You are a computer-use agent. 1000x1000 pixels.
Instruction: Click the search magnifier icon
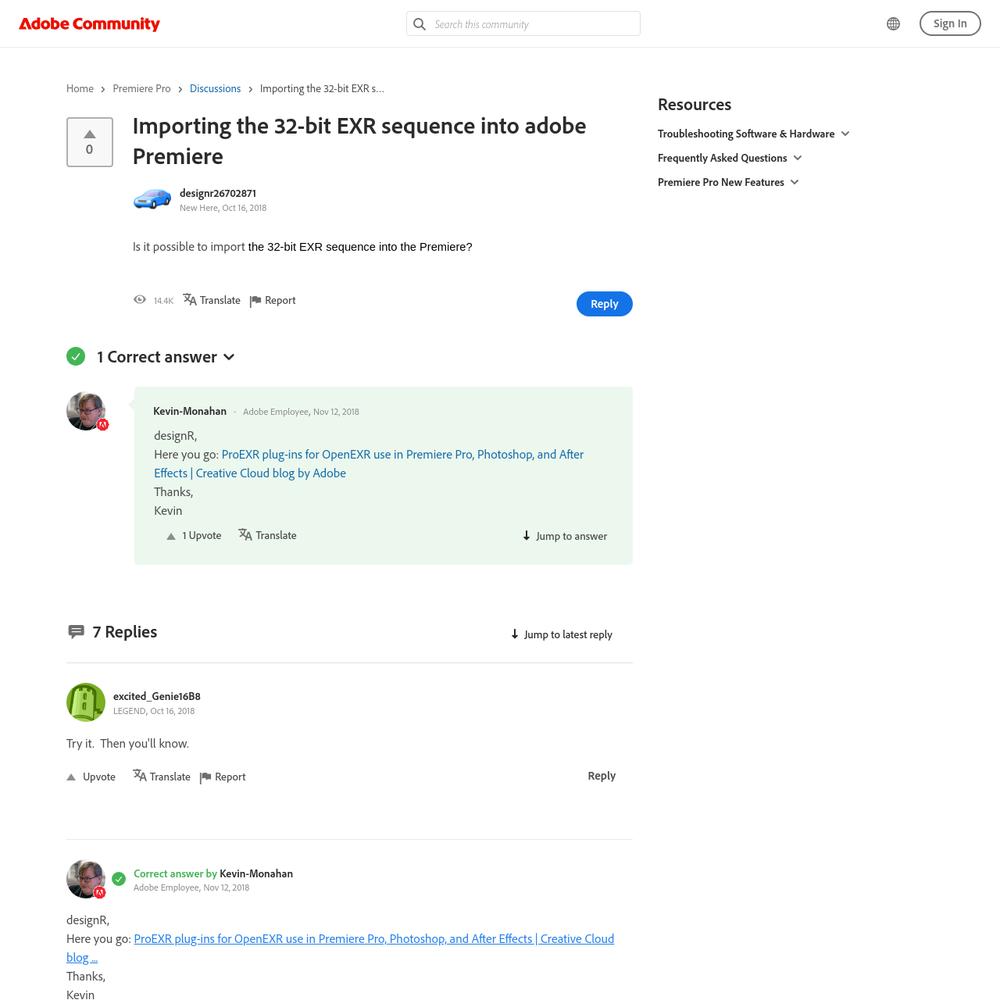[420, 24]
